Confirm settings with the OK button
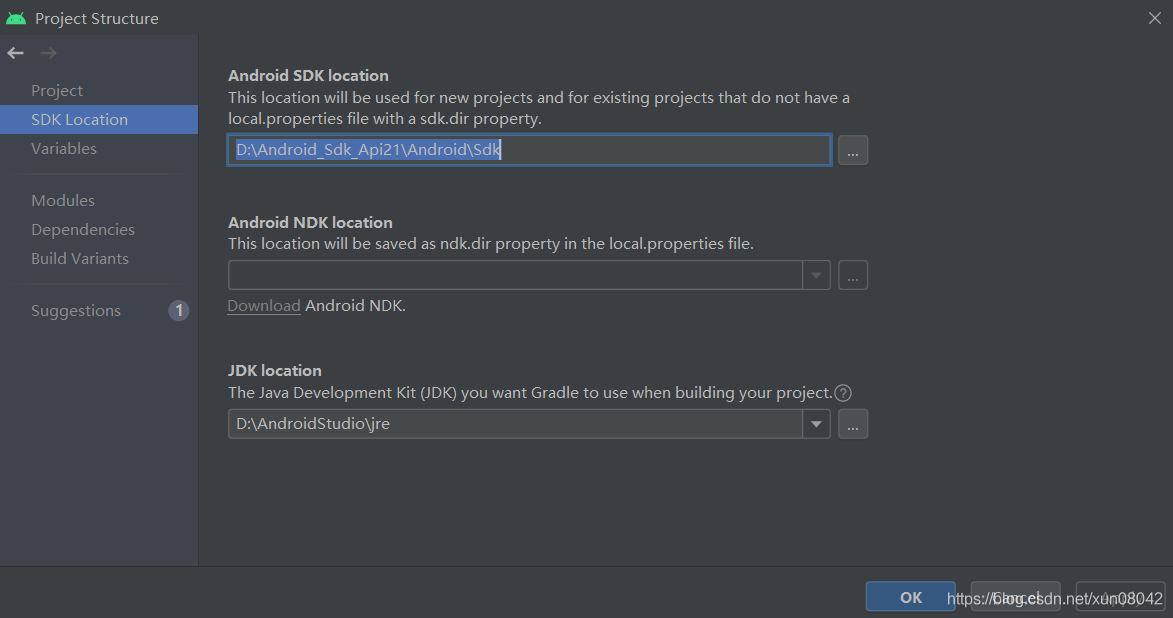Screen dimensions: 1173x618 pos(910,596)
